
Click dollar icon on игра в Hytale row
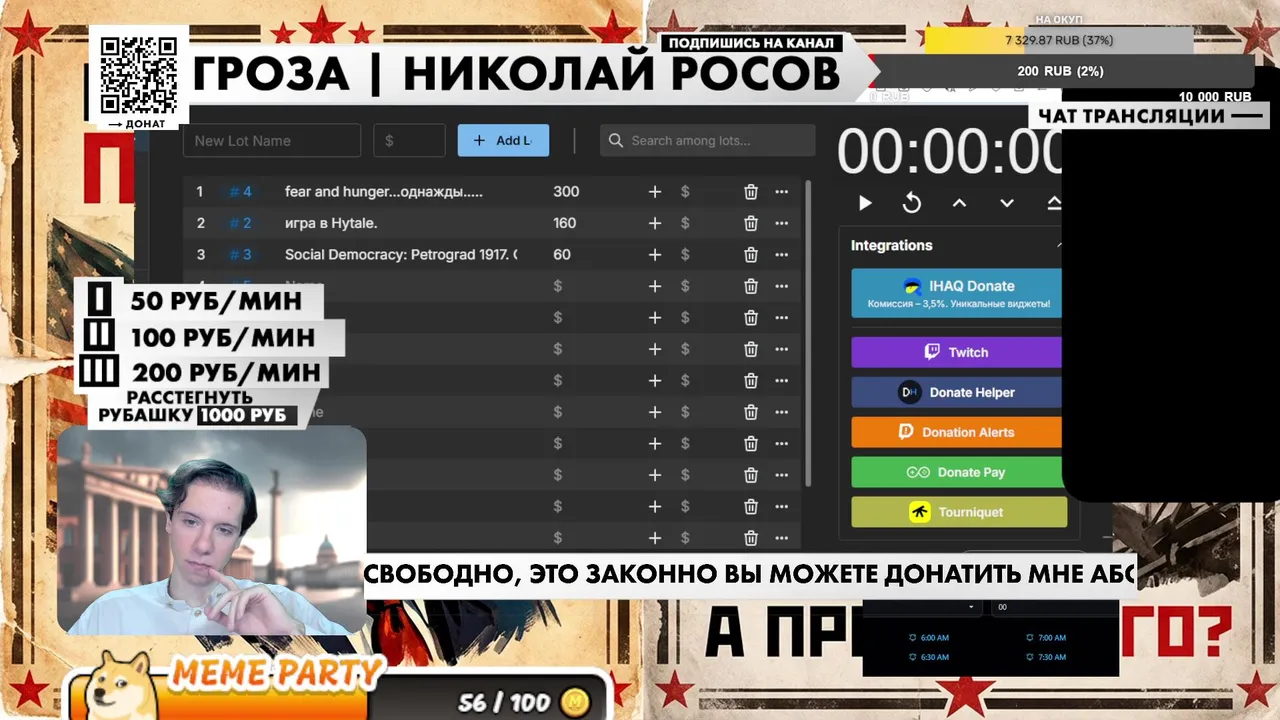tap(685, 223)
